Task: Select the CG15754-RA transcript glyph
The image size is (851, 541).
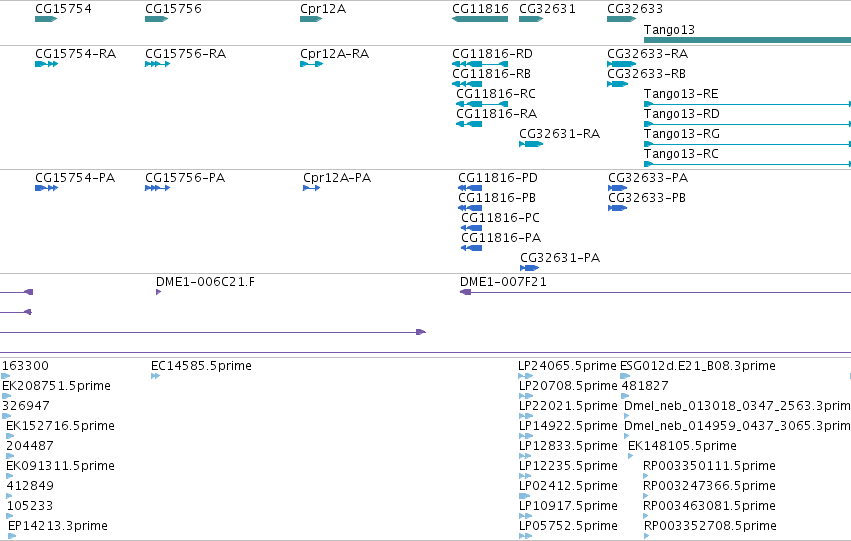Action: click(x=46, y=64)
